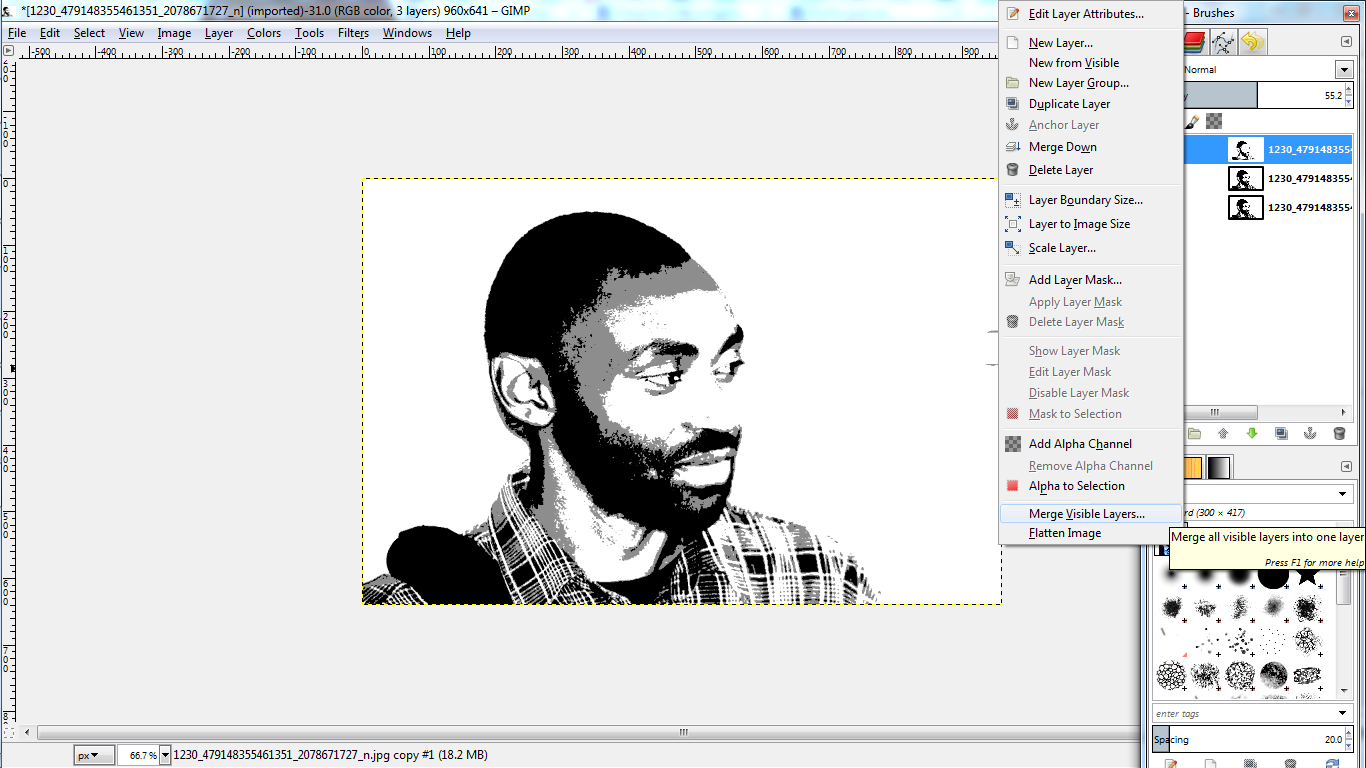Create new layer group in Layers dock
Image resolution: width=1366 pixels, height=768 pixels.
pos(1193,433)
